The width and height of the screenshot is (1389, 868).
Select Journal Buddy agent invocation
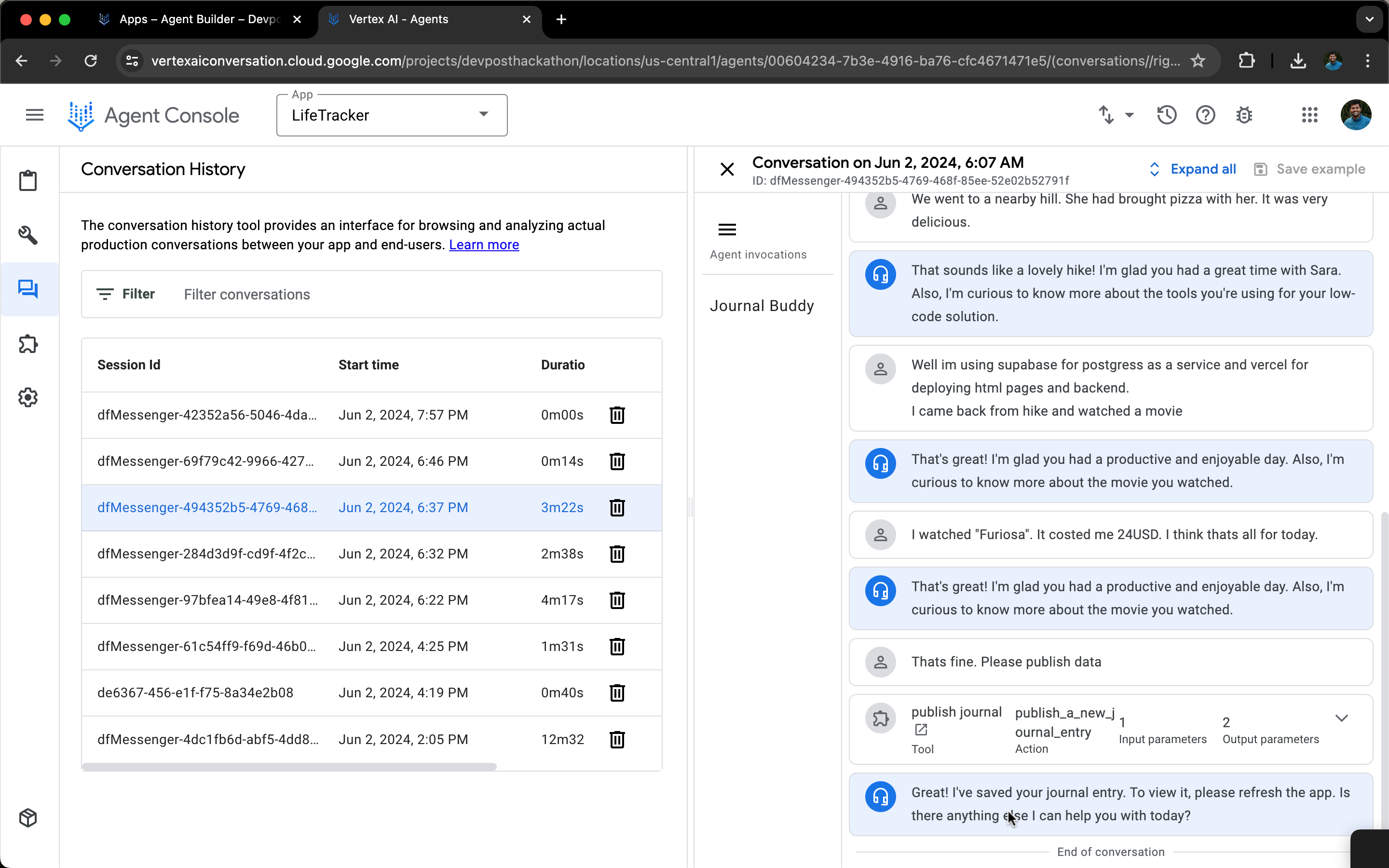point(762,305)
